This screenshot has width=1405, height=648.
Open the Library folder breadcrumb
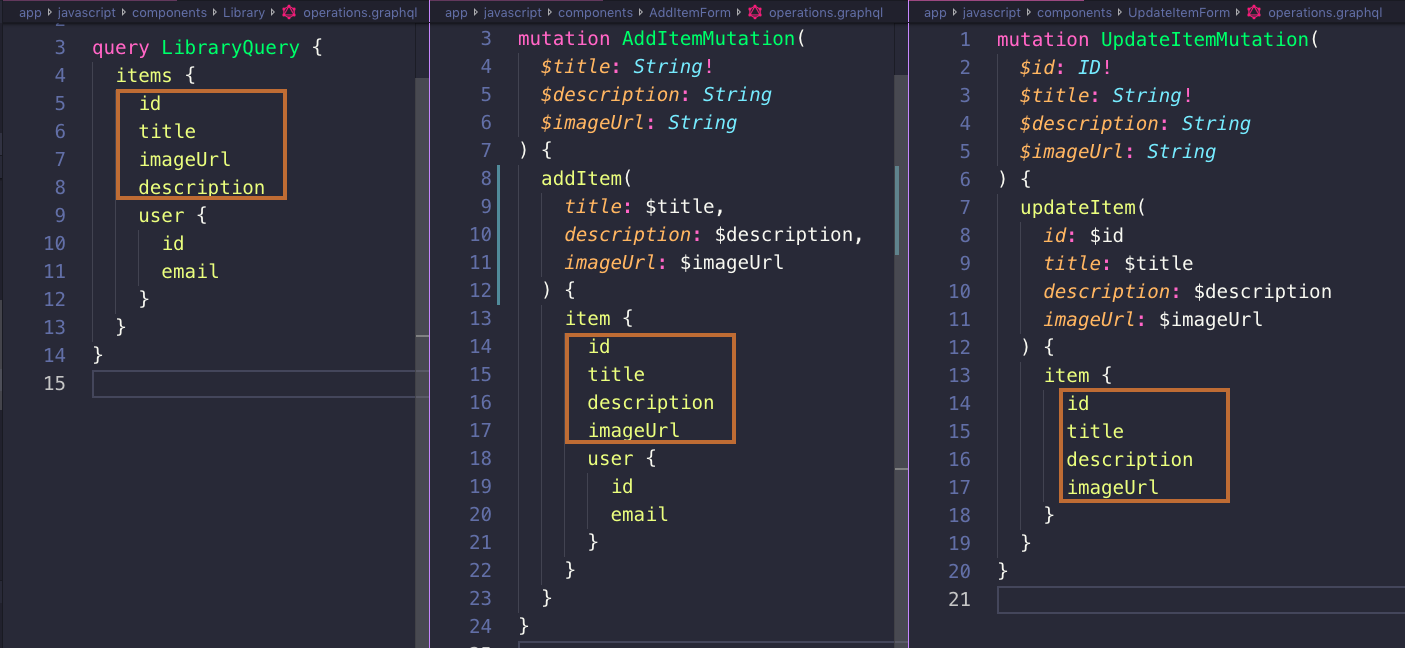click(244, 13)
